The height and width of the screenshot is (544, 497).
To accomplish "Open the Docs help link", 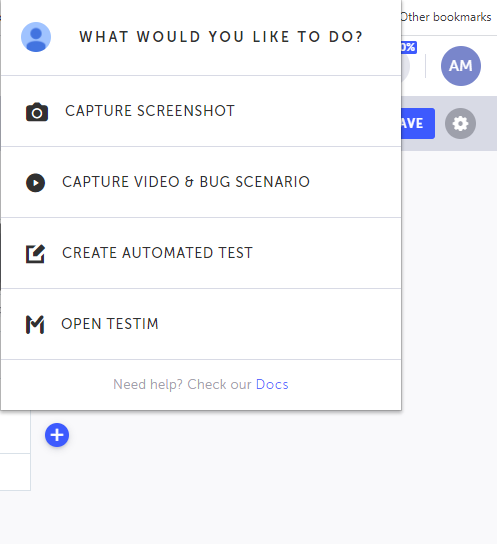I will pyautogui.click(x=272, y=384).
